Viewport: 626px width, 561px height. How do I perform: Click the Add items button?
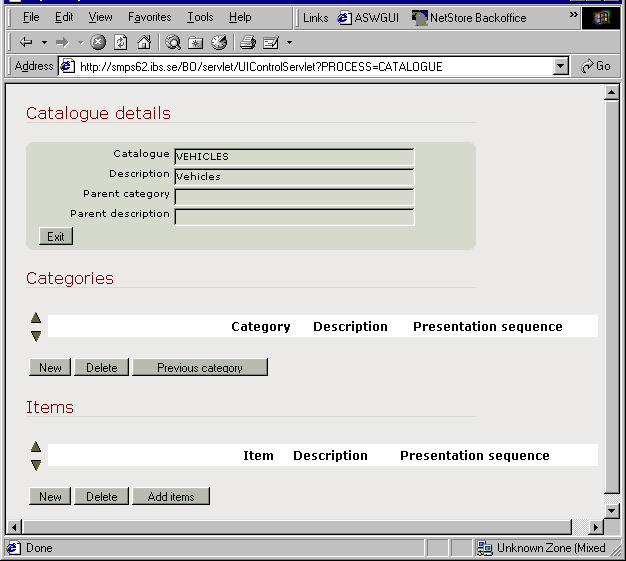[171, 497]
